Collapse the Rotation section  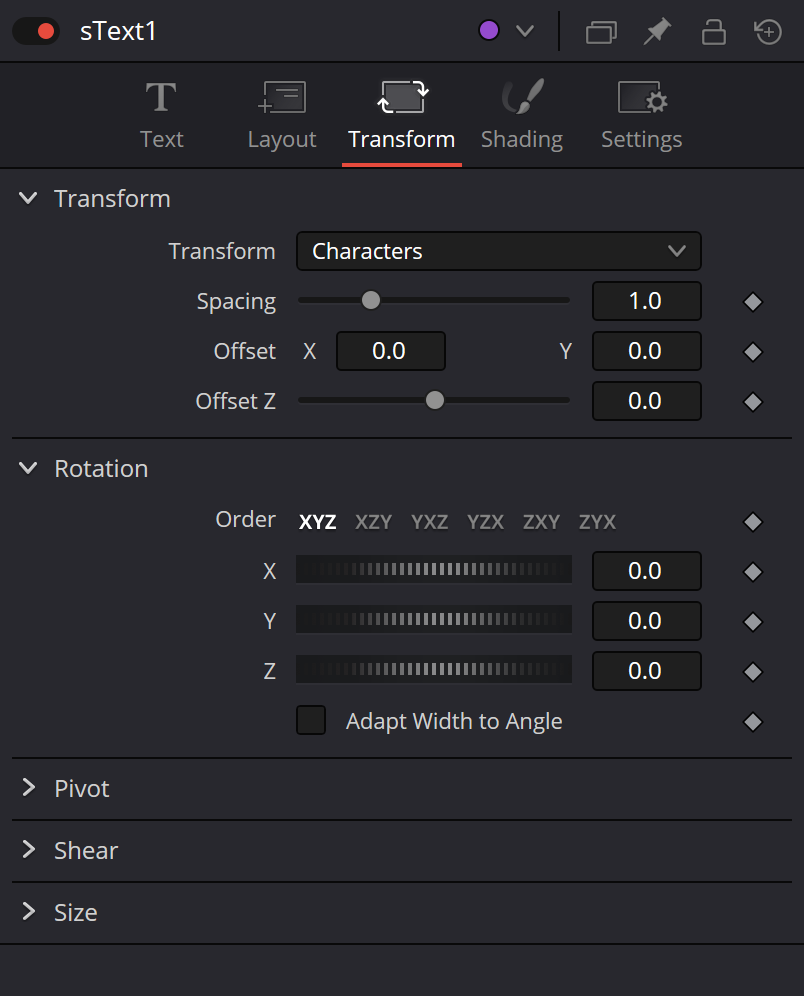(28, 468)
